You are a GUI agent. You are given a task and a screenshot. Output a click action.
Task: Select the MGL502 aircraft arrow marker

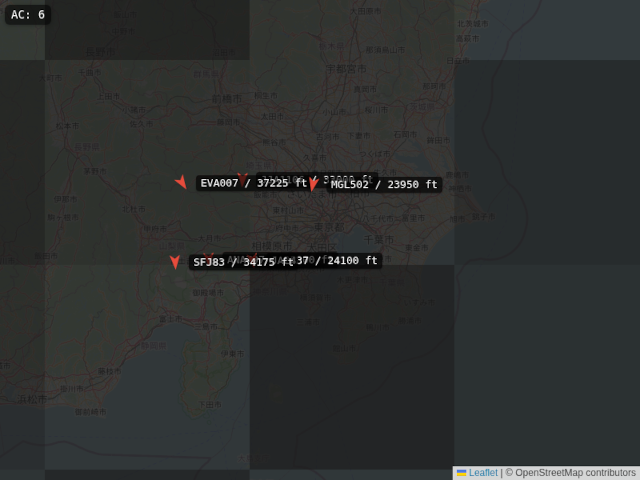click(313, 184)
